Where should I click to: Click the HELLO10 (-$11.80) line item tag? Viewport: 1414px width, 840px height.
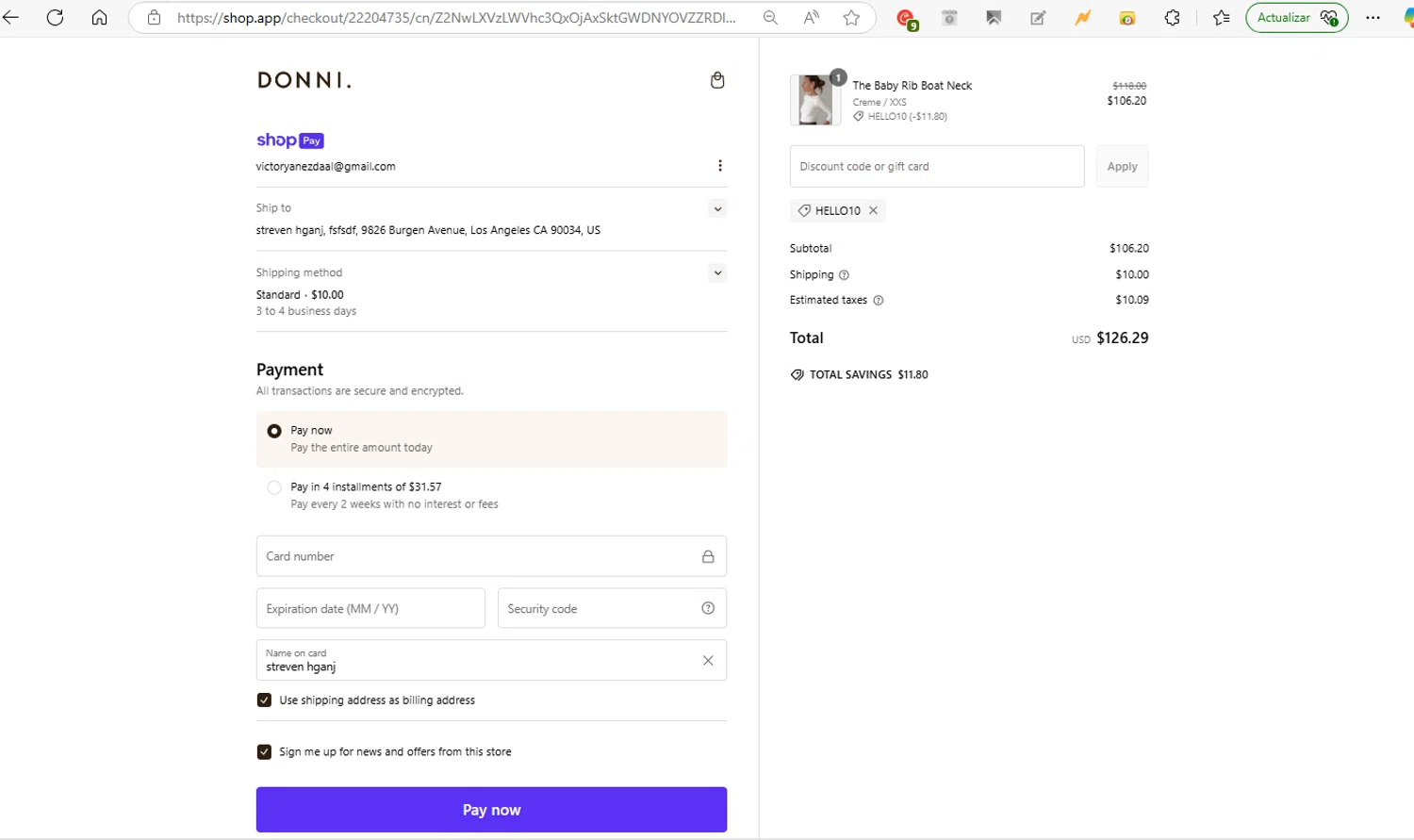pyautogui.click(x=900, y=117)
